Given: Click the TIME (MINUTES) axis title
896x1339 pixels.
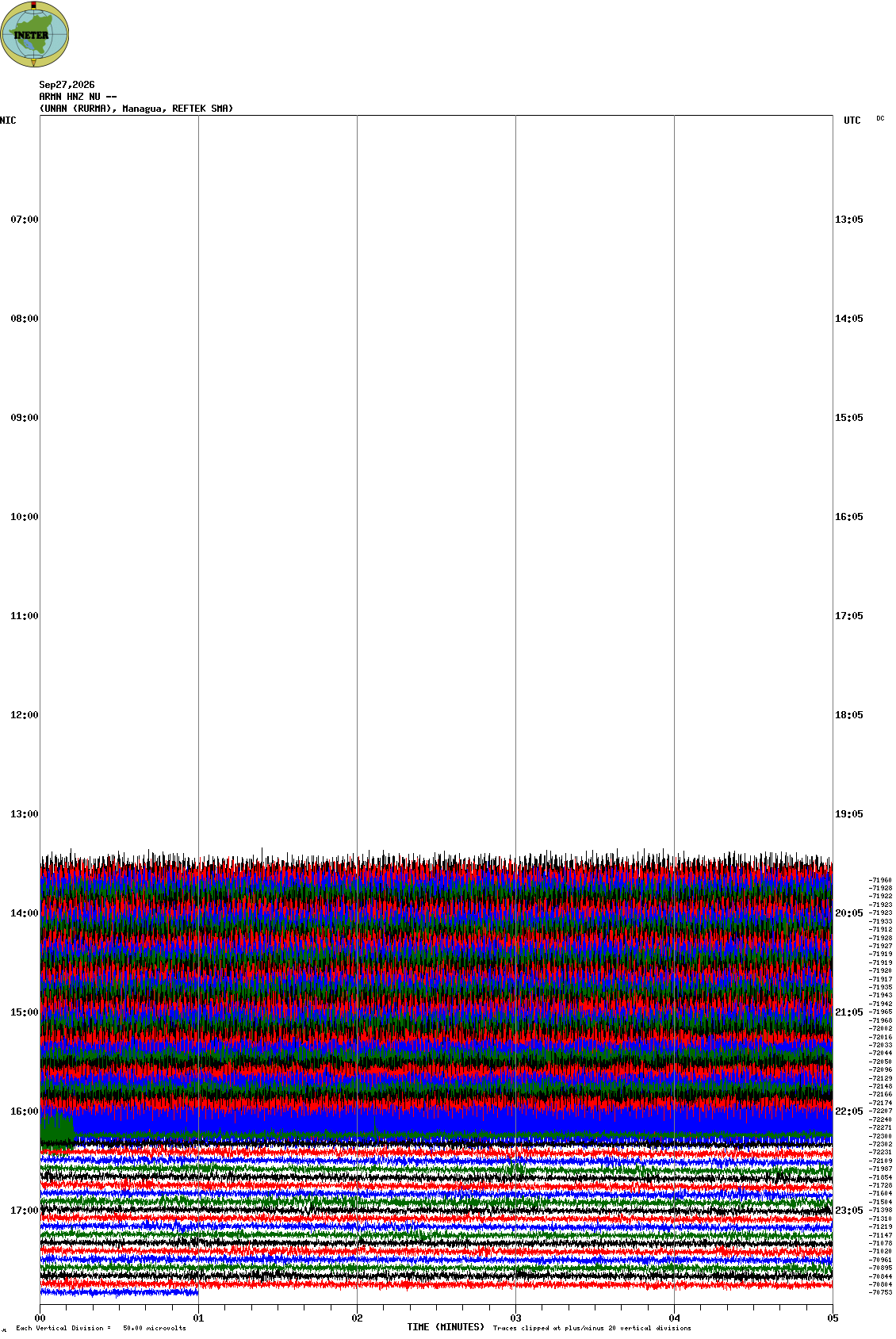Looking at the screenshot, I should [446, 1327].
